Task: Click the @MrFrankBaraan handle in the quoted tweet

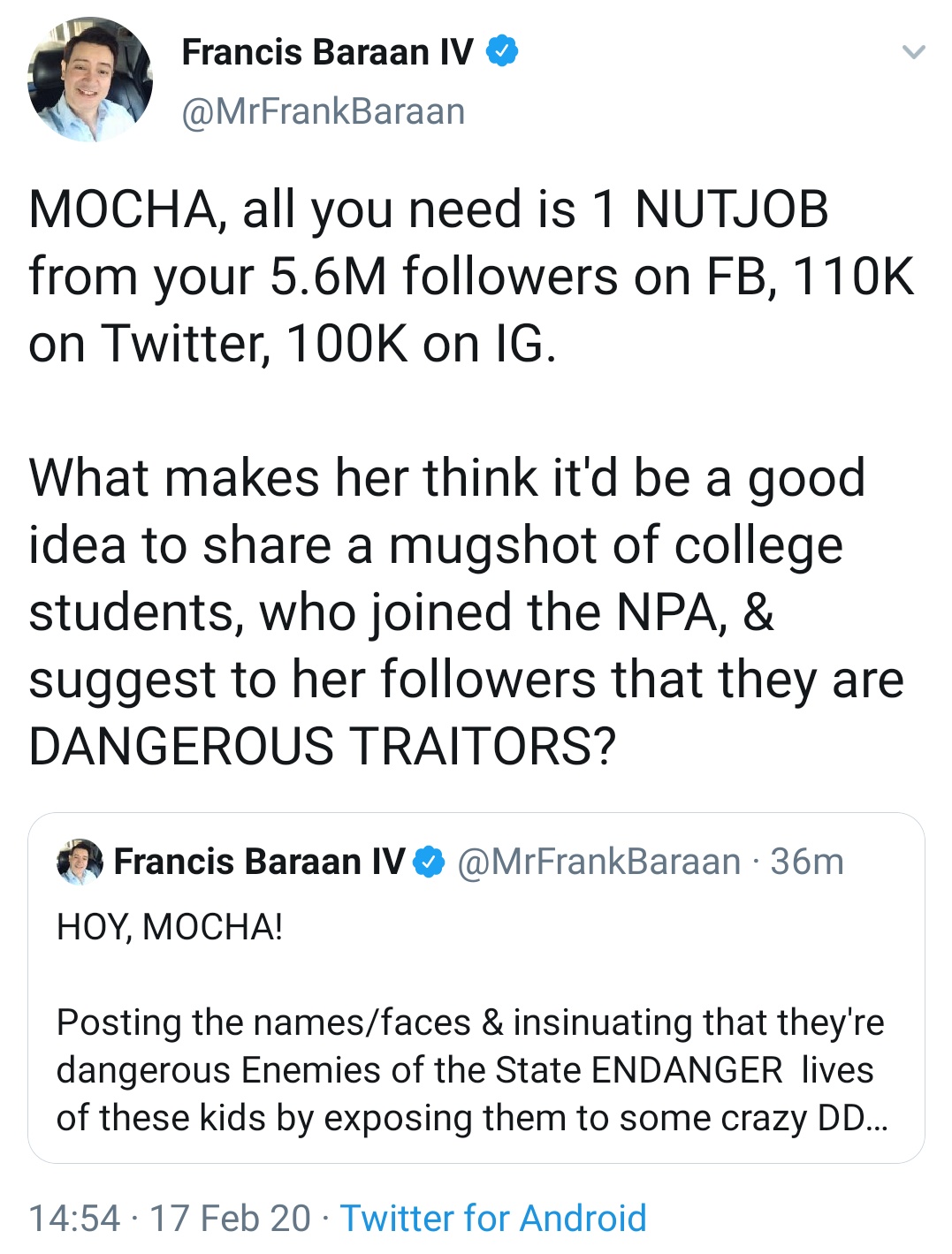Action: [x=598, y=862]
